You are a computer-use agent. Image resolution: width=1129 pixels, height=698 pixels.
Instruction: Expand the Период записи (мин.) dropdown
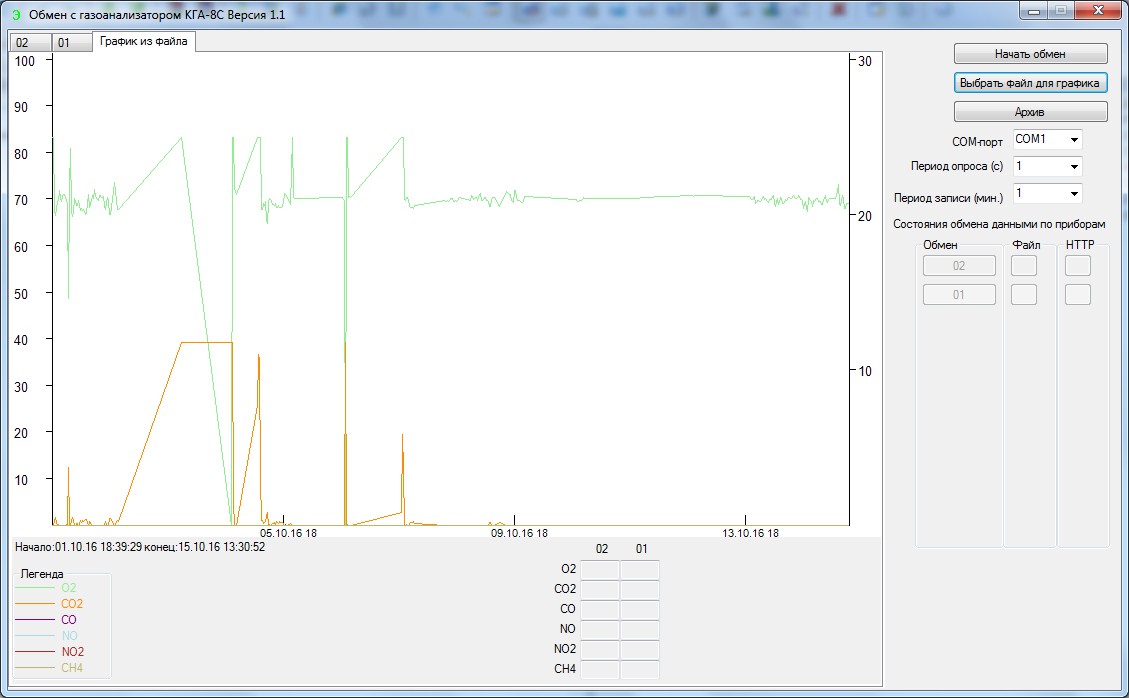1048,194
